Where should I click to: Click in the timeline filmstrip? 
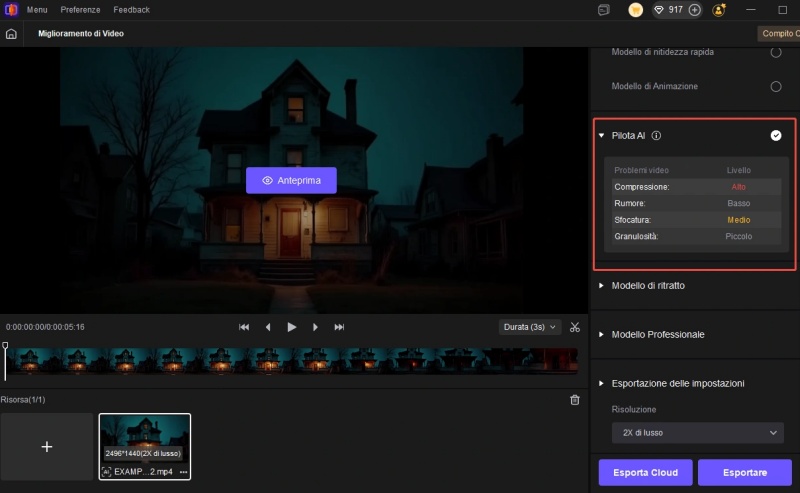(291, 361)
